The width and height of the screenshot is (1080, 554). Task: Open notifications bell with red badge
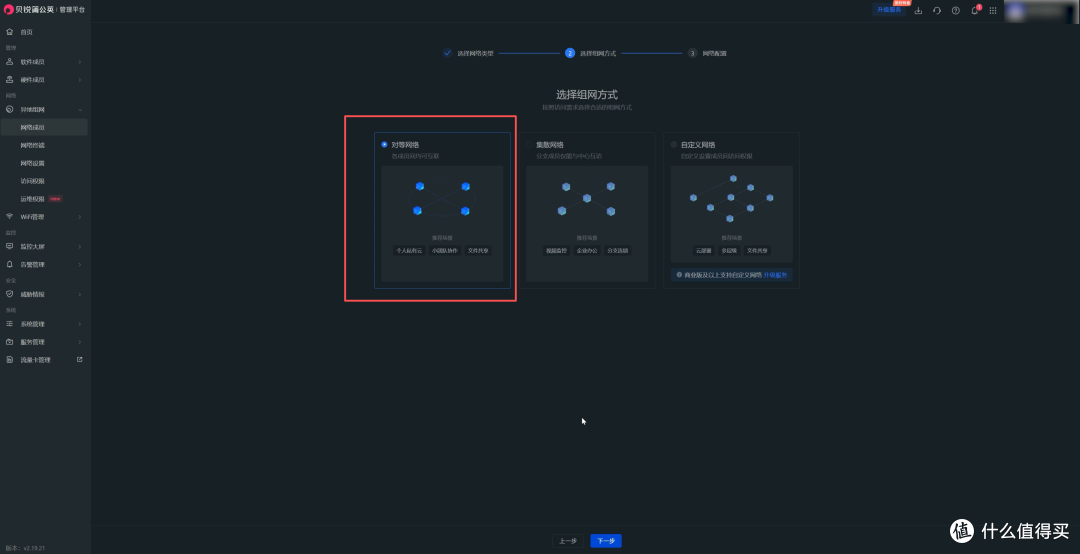point(975,10)
